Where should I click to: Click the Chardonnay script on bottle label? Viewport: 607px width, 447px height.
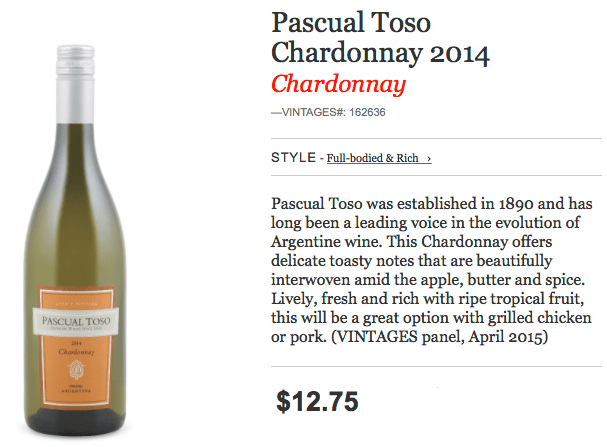click(x=76, y=352)
